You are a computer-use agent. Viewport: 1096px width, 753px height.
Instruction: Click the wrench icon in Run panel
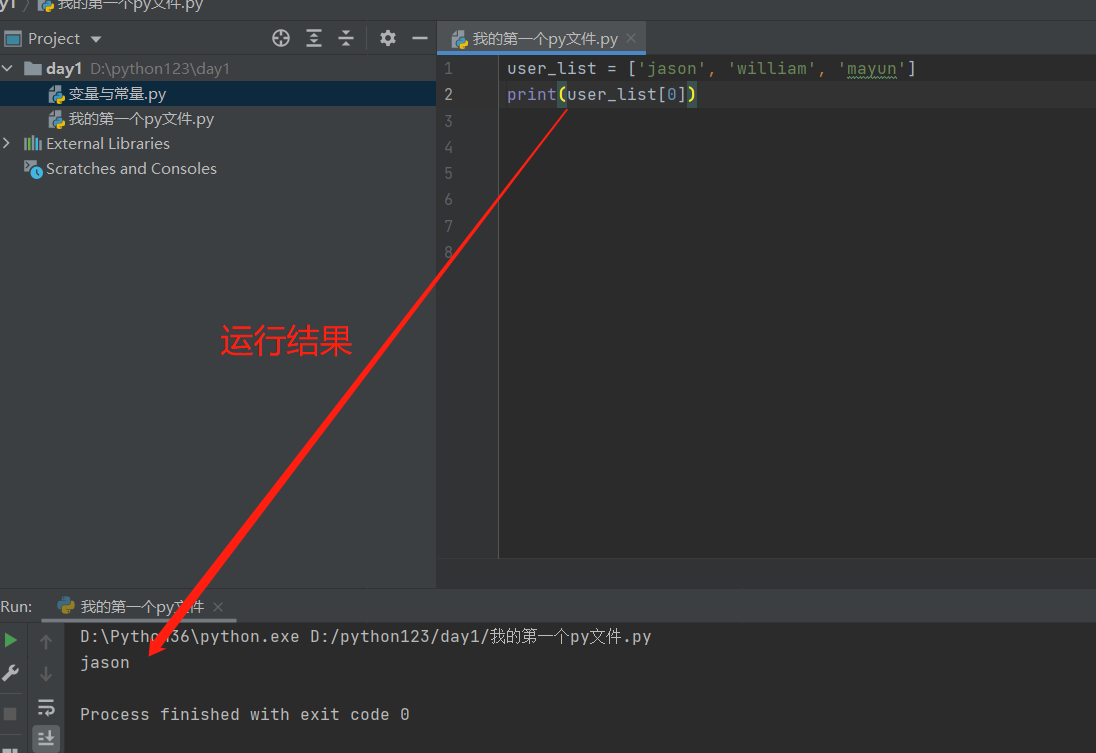pyautogui.click(x=11, y=673)
